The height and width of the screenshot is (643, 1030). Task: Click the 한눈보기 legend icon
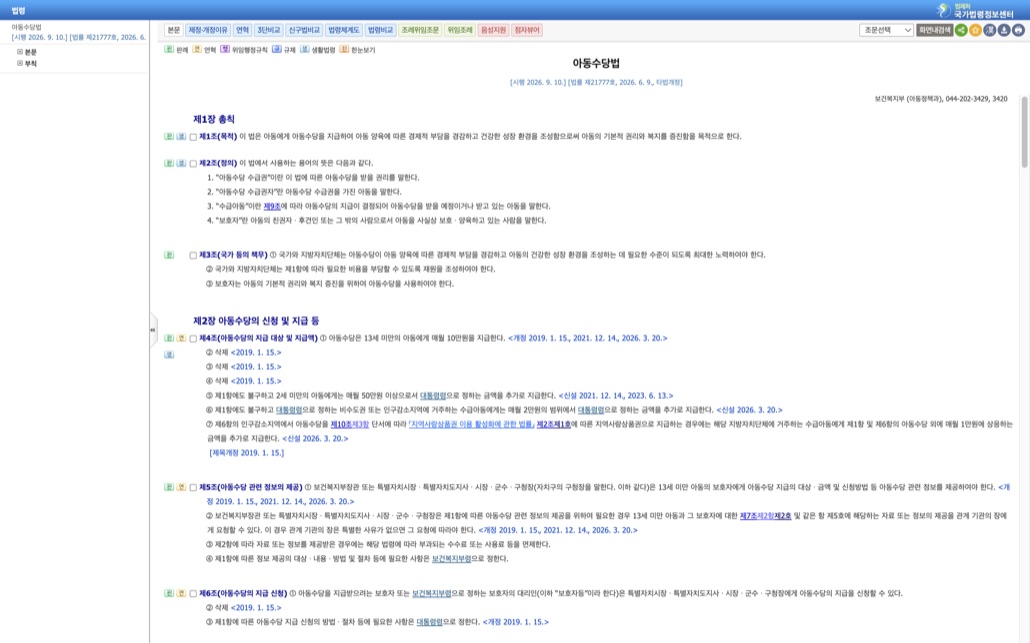pos(344,49)
